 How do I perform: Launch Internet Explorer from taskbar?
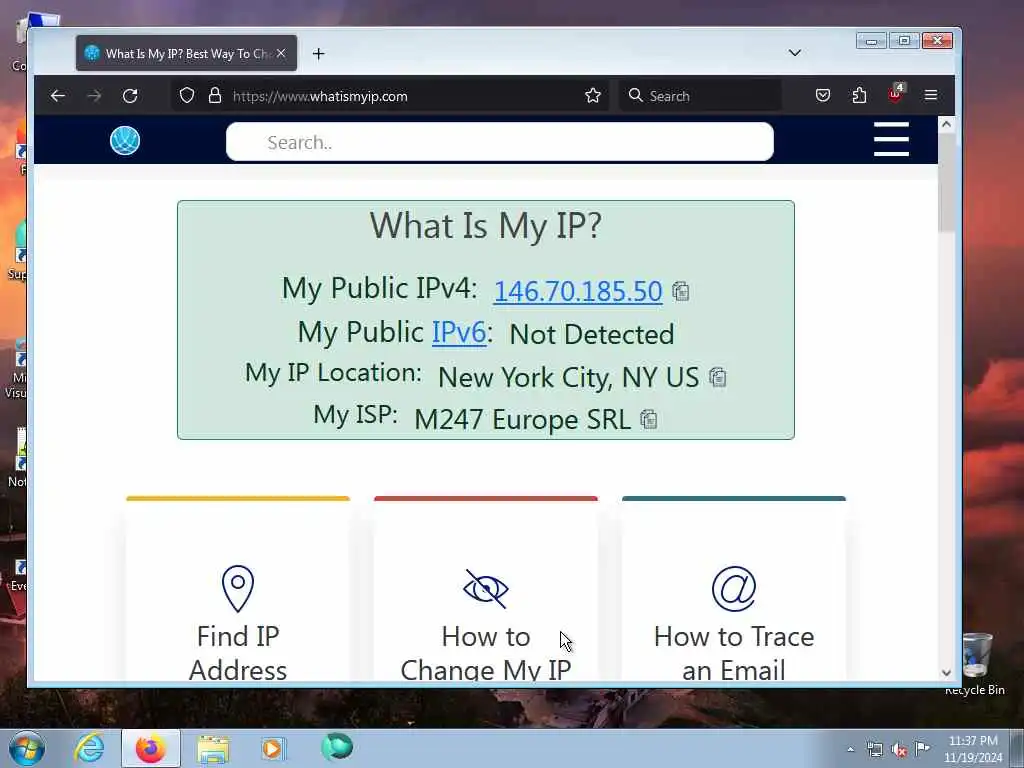[89, 748]
